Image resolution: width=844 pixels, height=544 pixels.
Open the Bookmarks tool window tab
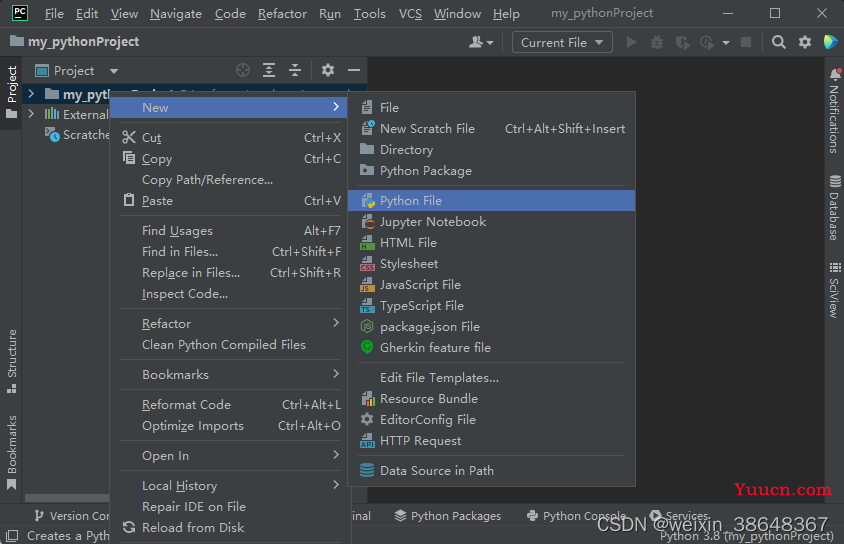pyautogui.click(x=11, y=452)
